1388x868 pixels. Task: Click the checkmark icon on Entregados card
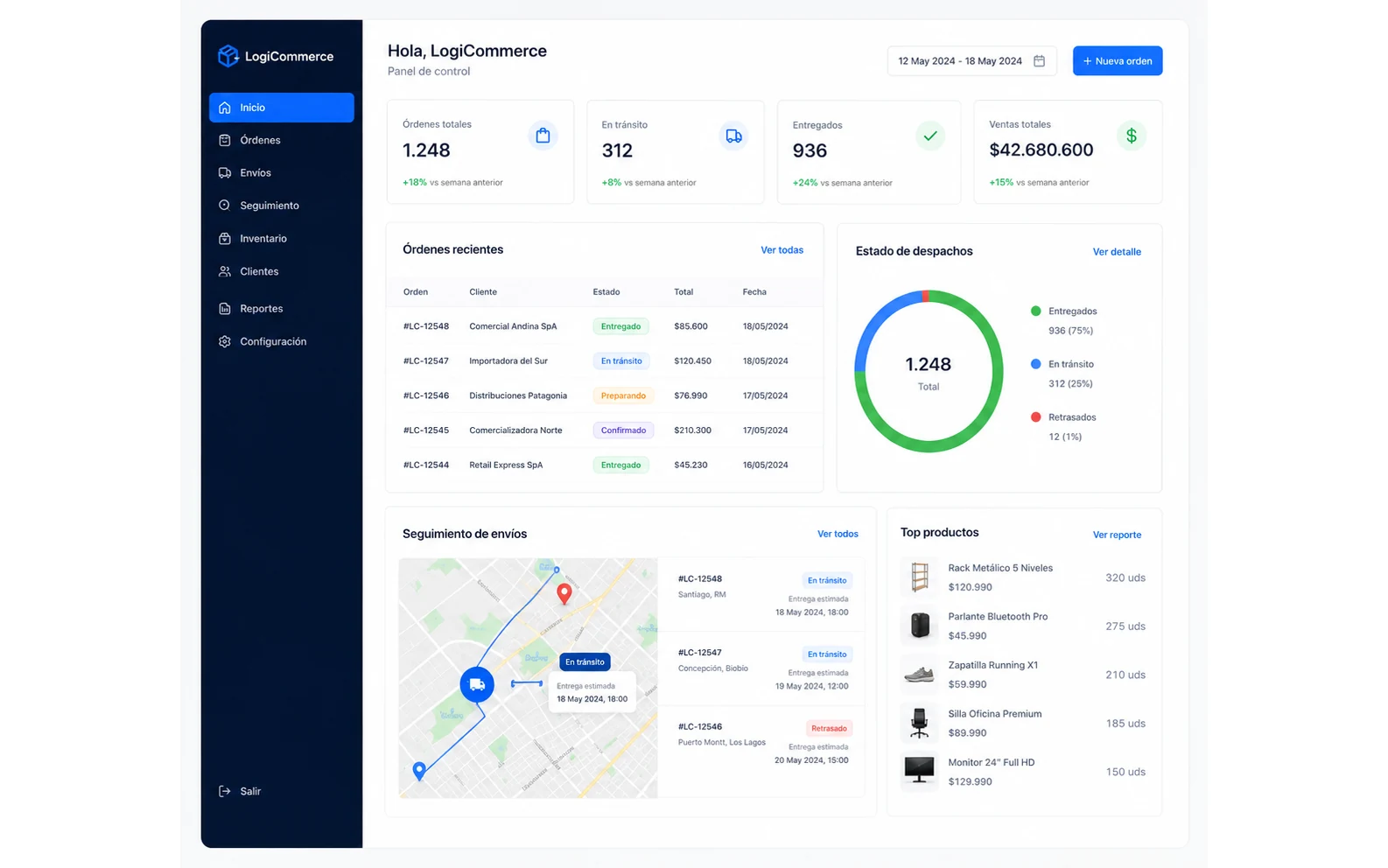click(x=930, y=136)
